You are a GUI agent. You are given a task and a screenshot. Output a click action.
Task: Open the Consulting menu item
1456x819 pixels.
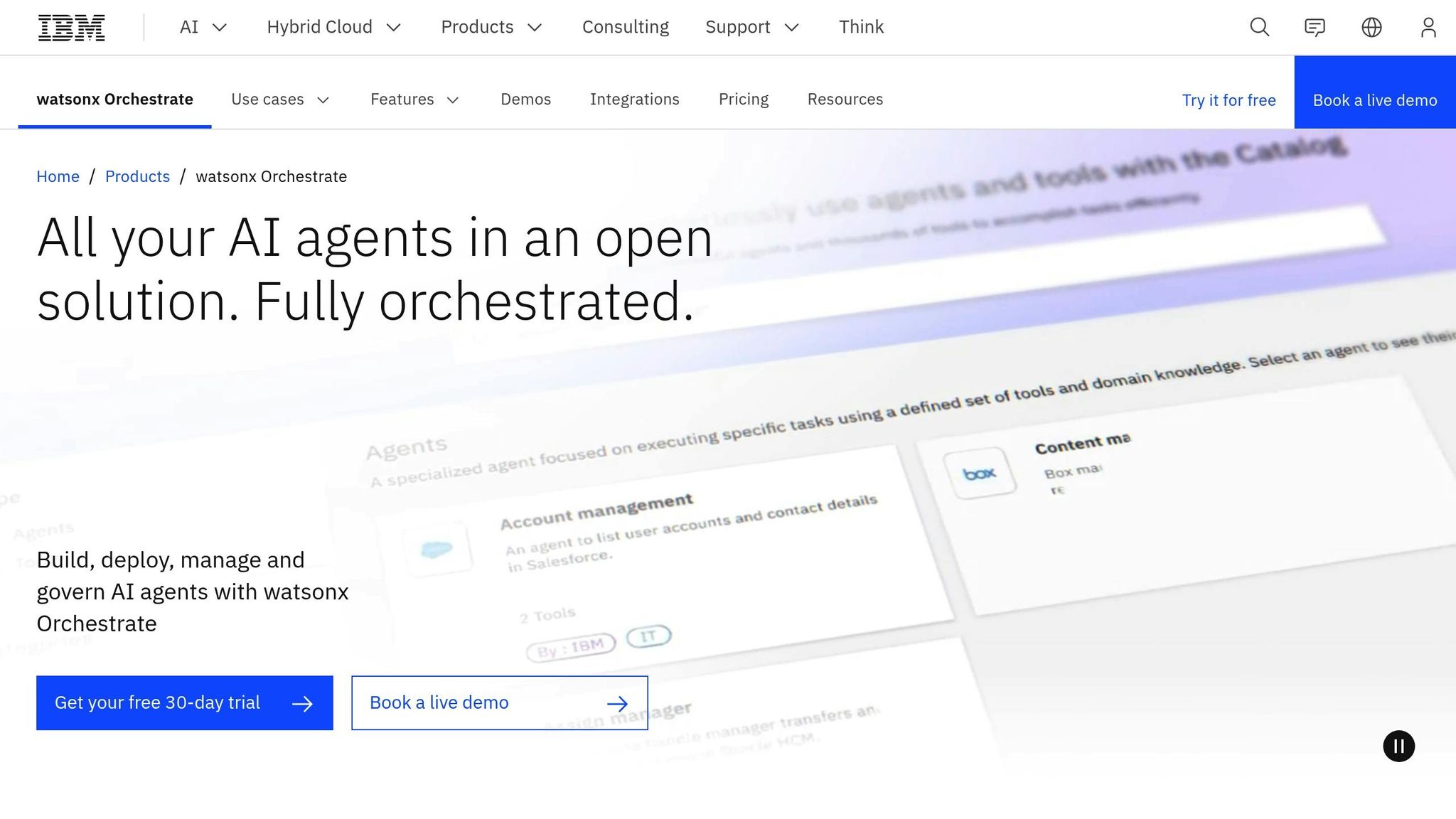625,27
